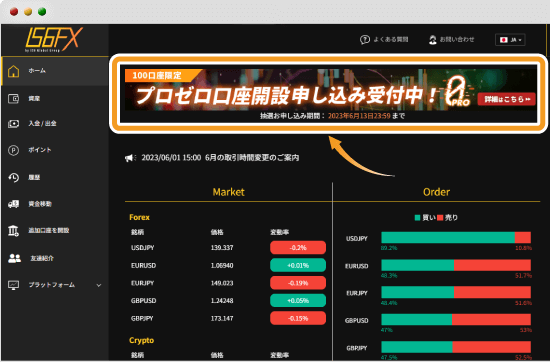Click the price 1.06940
Screen dimensions: 550x362
point(222,266)
